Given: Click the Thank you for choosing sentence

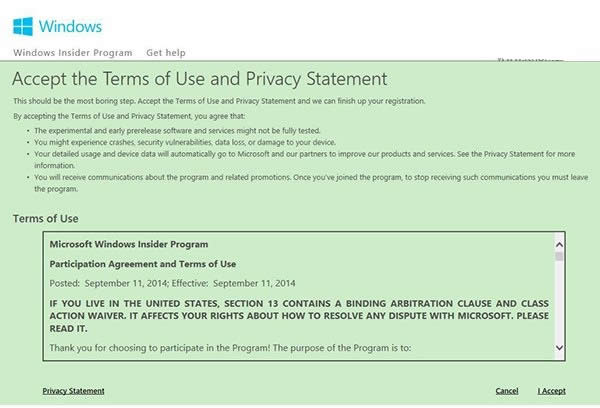Looking at the screenshot, I should coord(230,348).
